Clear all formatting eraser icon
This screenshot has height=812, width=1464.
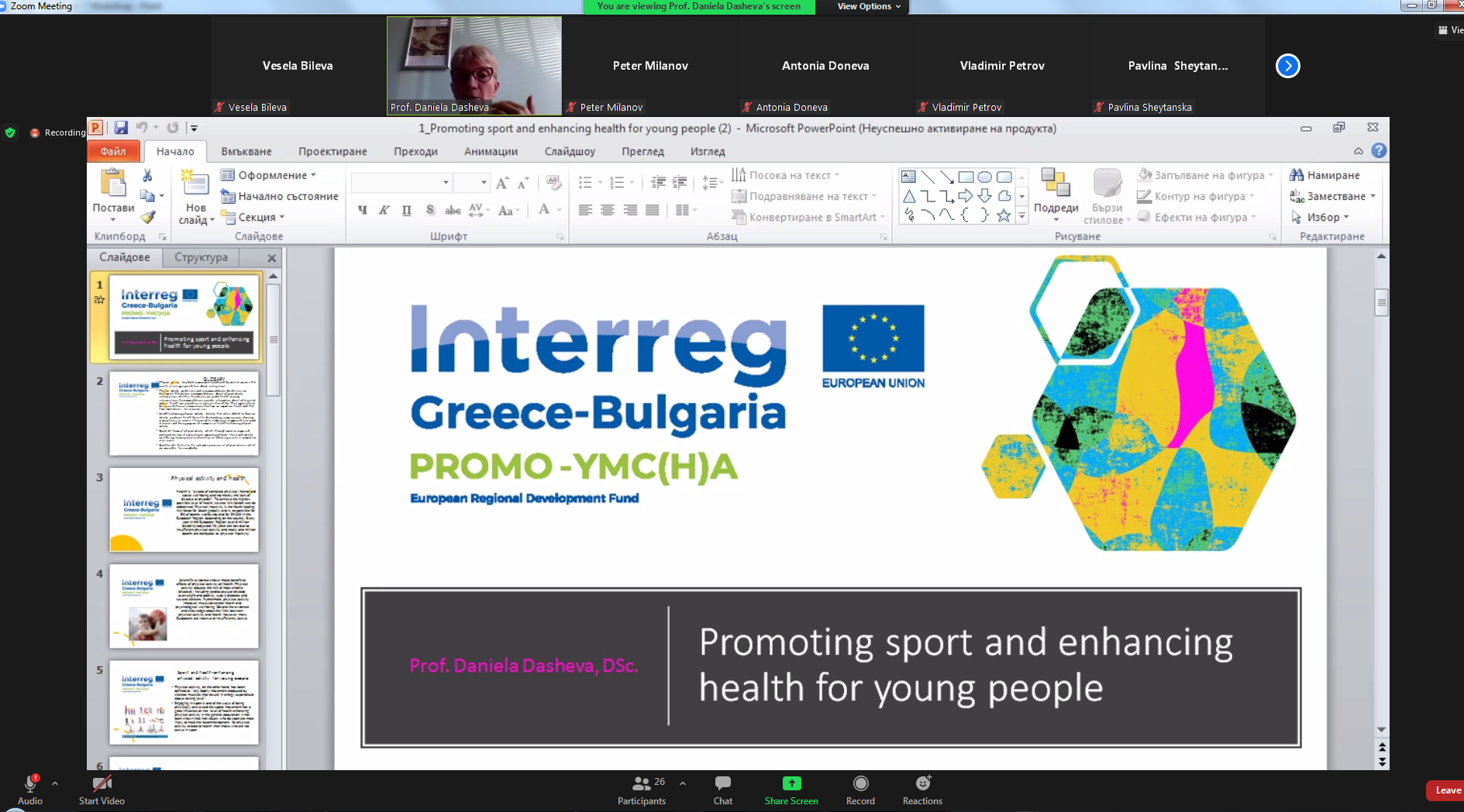553,183
